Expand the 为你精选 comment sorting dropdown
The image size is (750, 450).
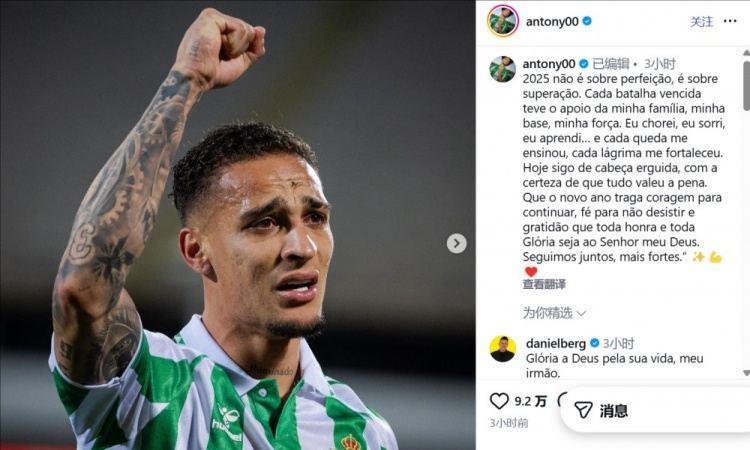tap(554, 313)
